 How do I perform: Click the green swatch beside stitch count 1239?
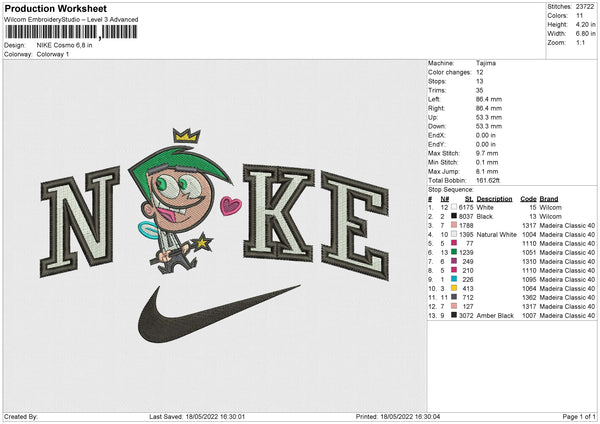(x=454, y=252)
